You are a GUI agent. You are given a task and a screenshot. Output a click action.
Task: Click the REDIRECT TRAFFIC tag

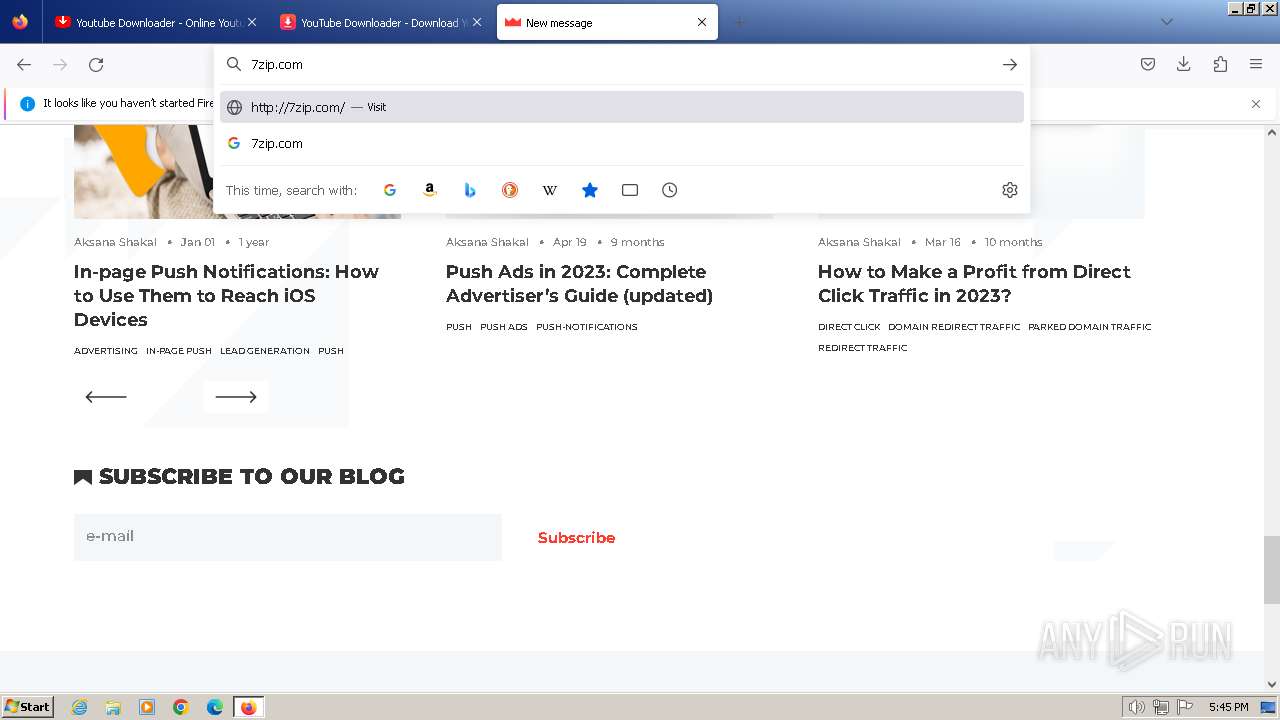[x=863, y=348]
